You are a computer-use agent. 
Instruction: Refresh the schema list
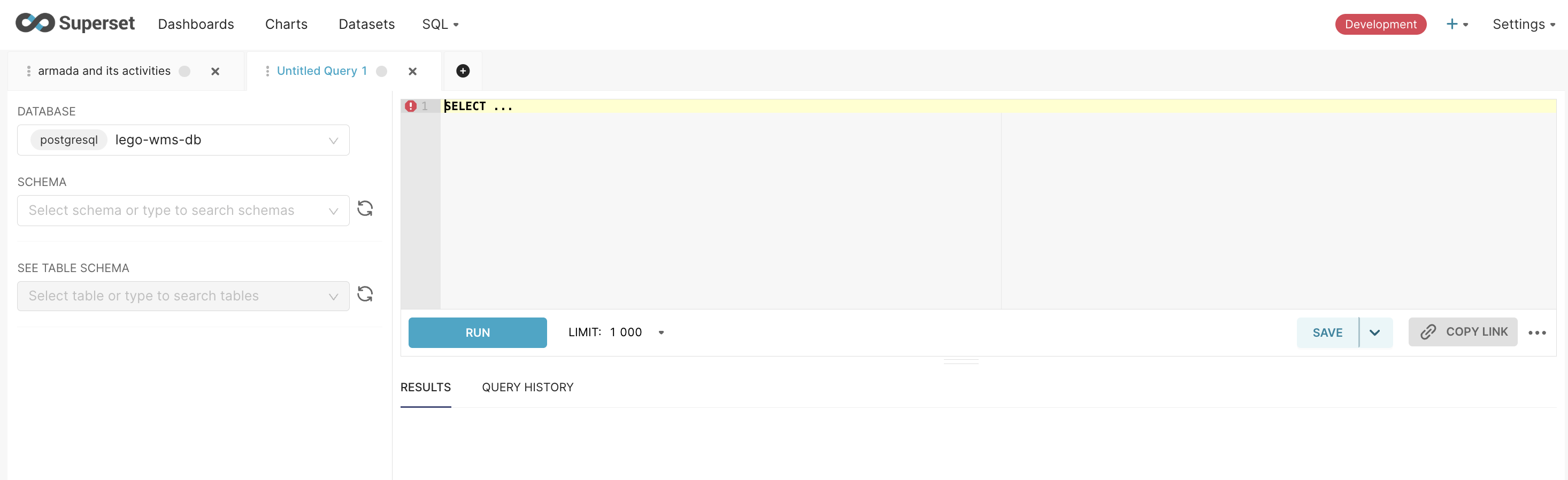pos(365,208)
